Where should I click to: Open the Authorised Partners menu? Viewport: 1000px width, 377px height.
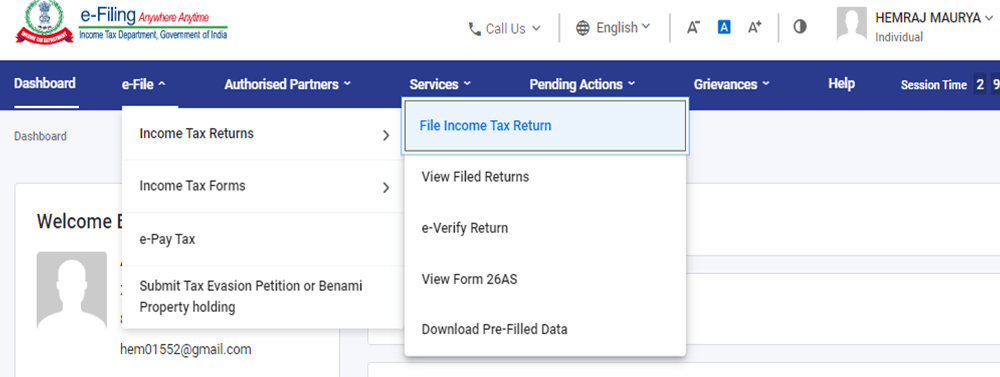[287, 84]
